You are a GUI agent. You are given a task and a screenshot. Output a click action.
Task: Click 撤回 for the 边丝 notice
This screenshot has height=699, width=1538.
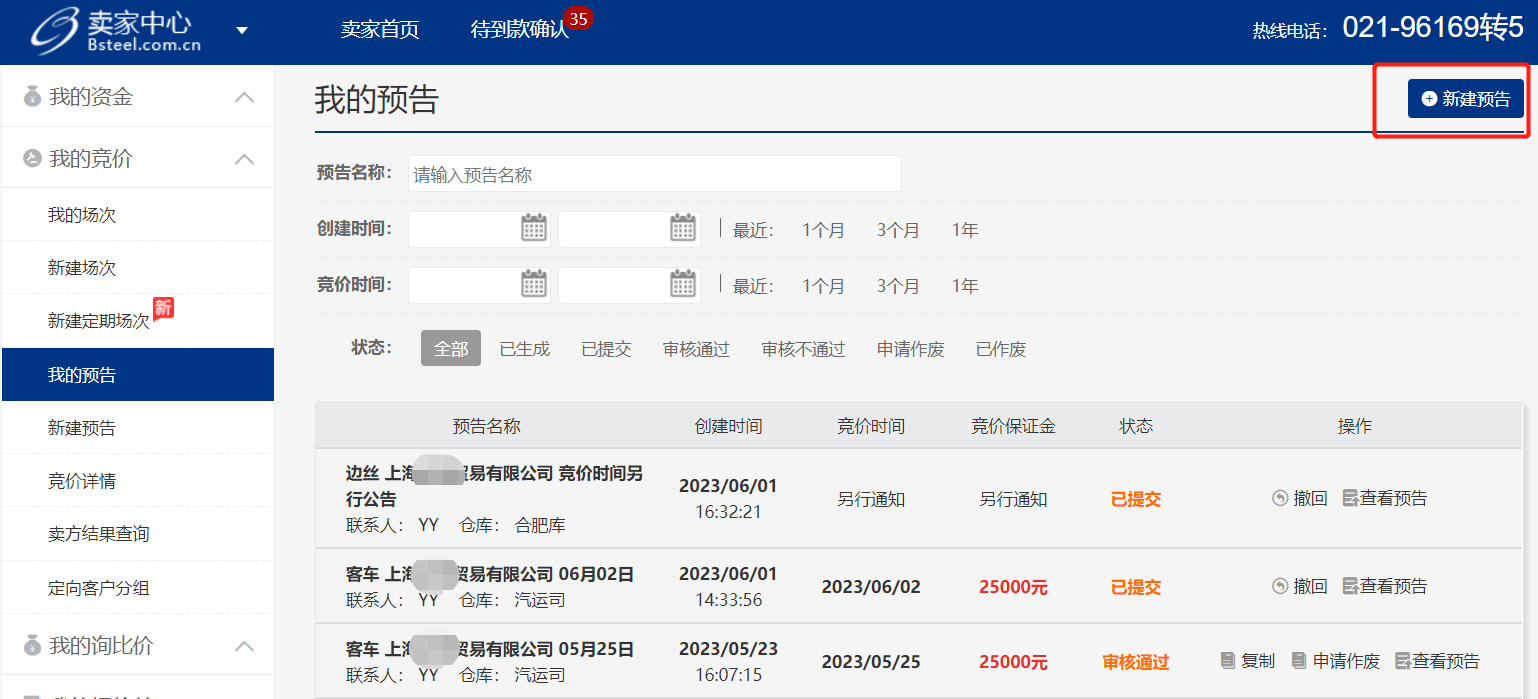click(x=1300, y=498)
